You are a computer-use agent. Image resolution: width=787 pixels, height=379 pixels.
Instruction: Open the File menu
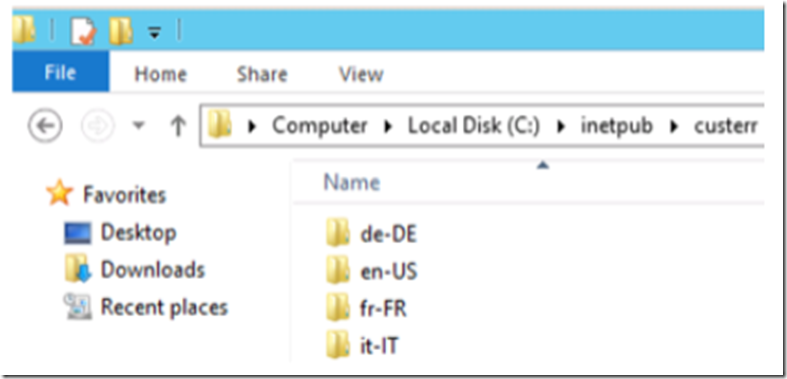60,73
